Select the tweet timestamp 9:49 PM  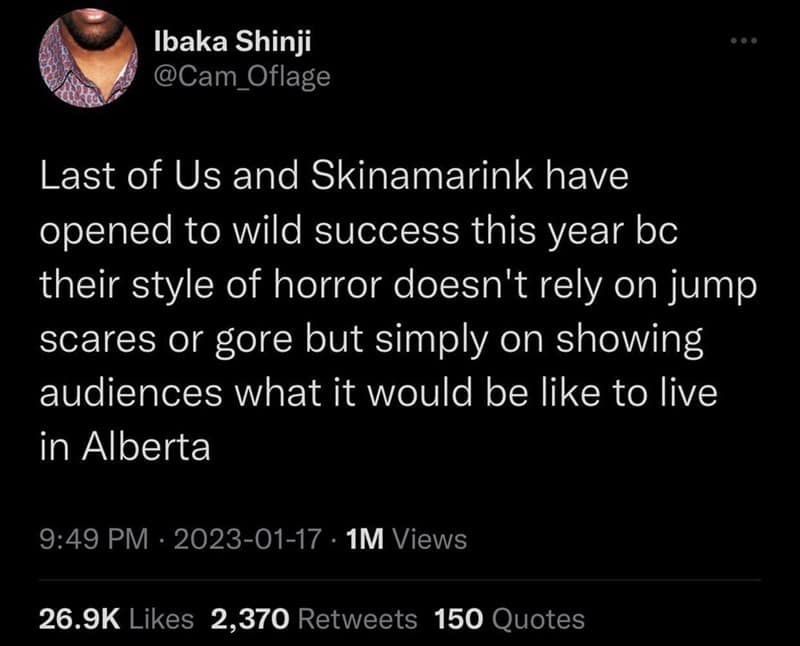click(88, 538)
